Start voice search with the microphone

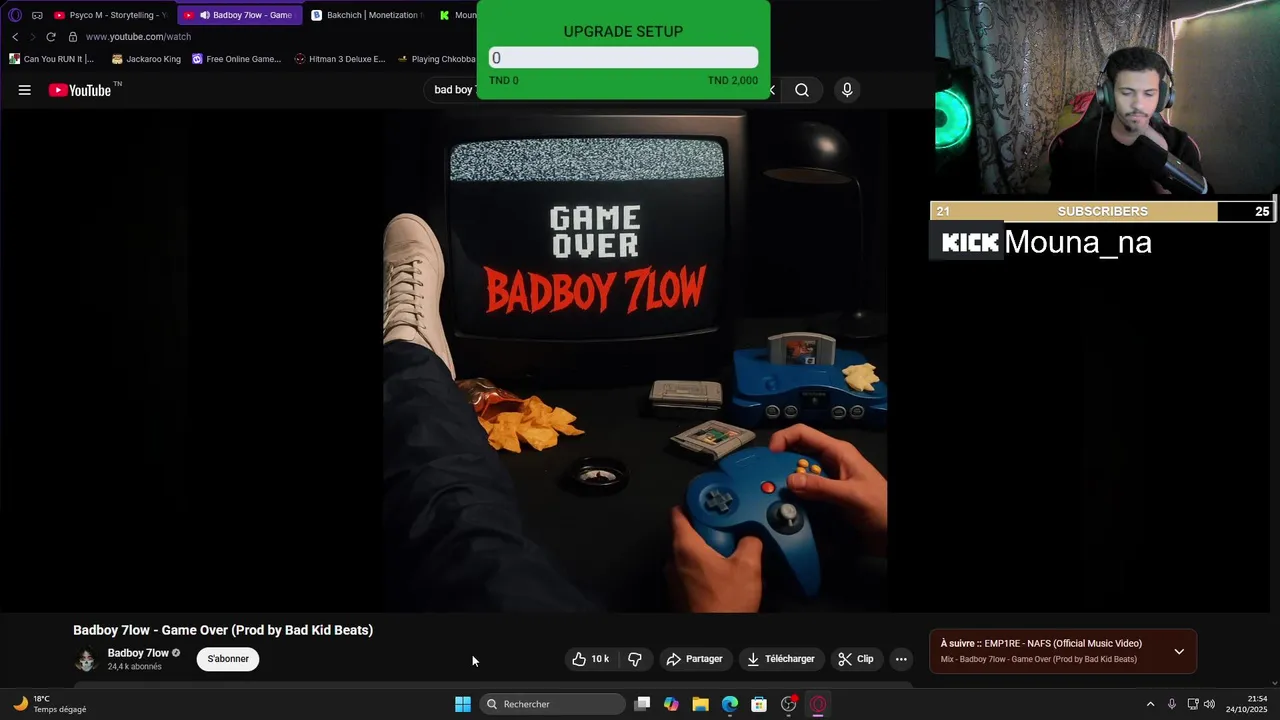pyautogui.click(x=847, y=90)
